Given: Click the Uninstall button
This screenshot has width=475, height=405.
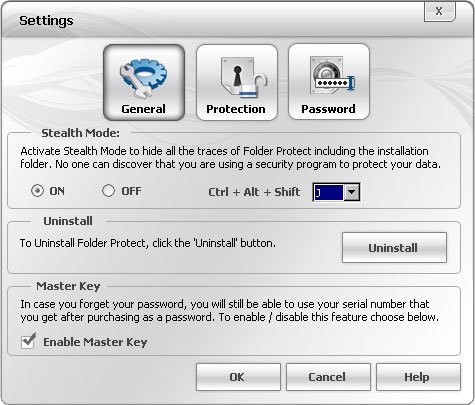Looking at the screenshot, I should pos(394,248).
